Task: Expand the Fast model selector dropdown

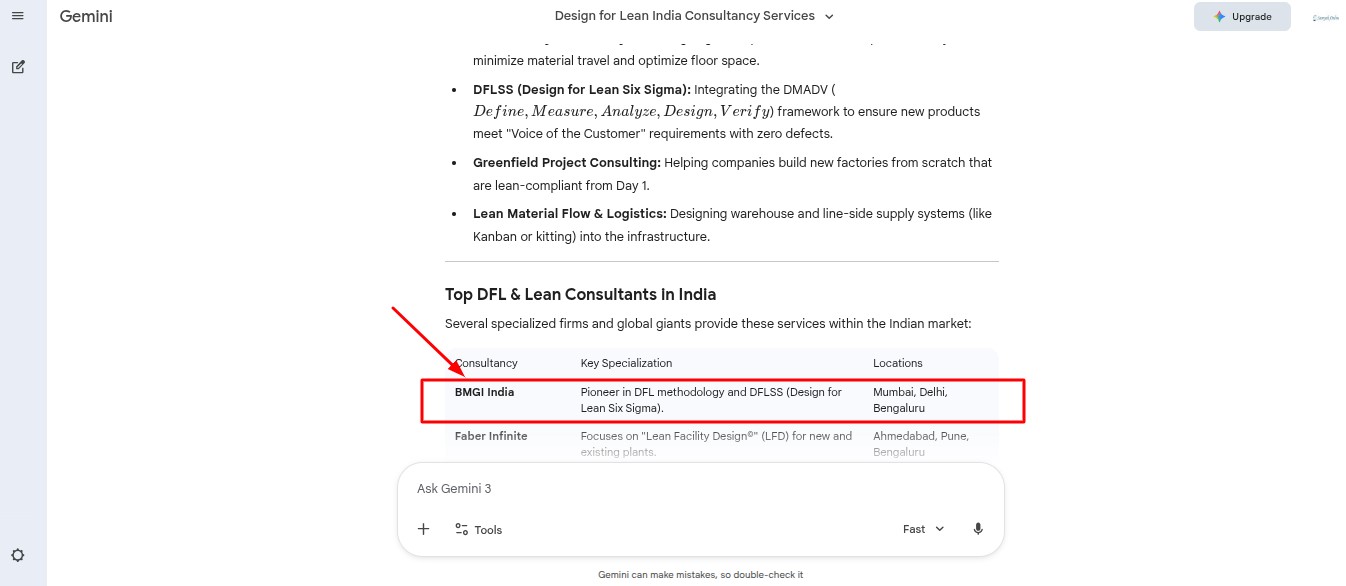Action: [923, 529]
